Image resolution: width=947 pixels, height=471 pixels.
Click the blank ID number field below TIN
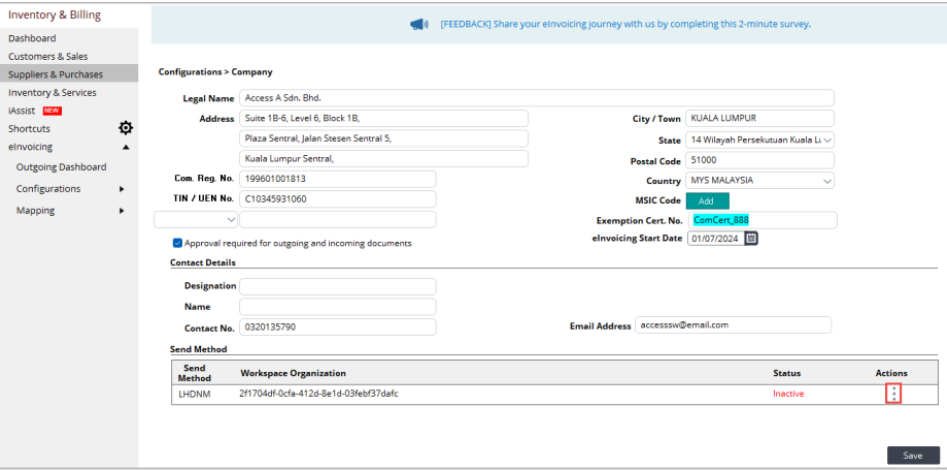point(338,220)
